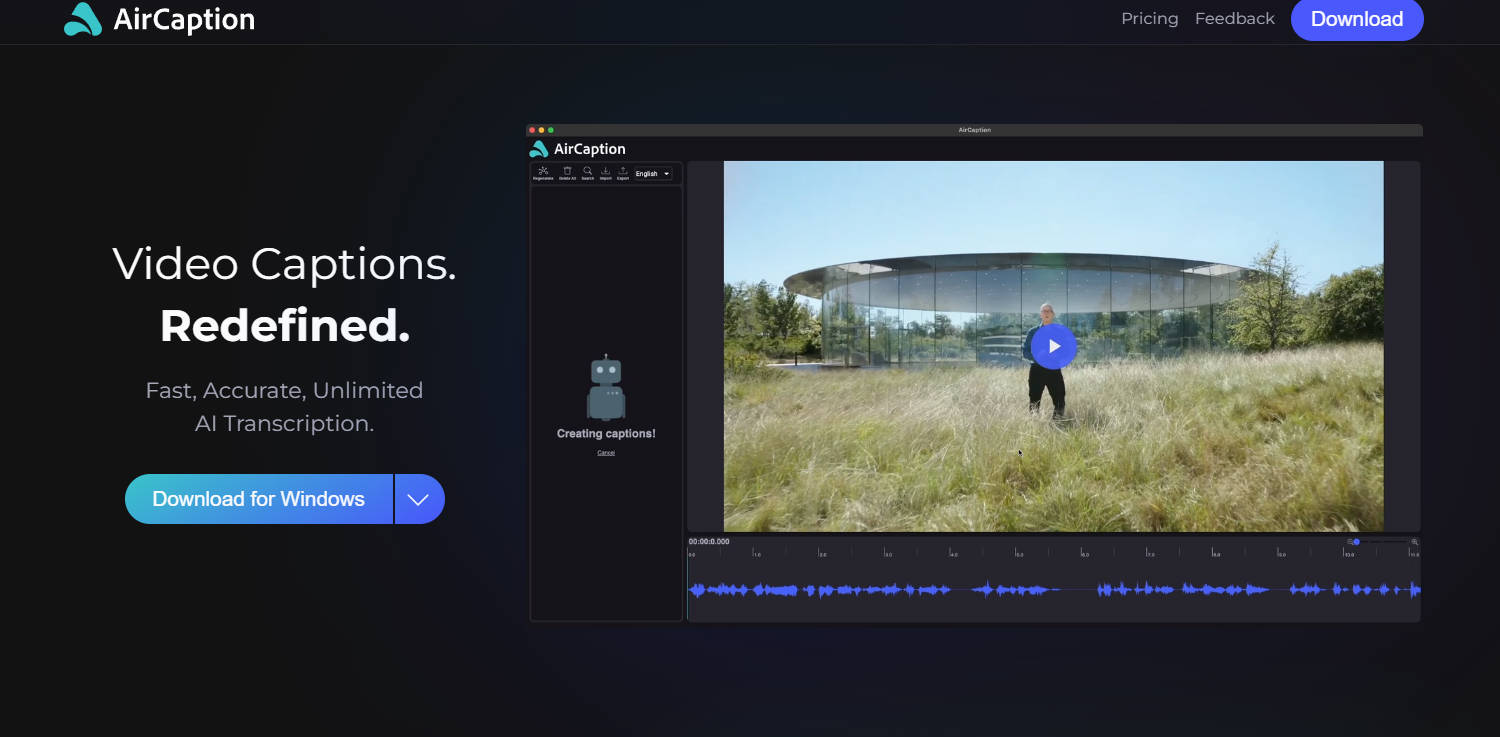Click the audio waveform in the timeline
Image resolution: width=1500 pixels, height=737 pixels.
click(x=1050, y=590)
